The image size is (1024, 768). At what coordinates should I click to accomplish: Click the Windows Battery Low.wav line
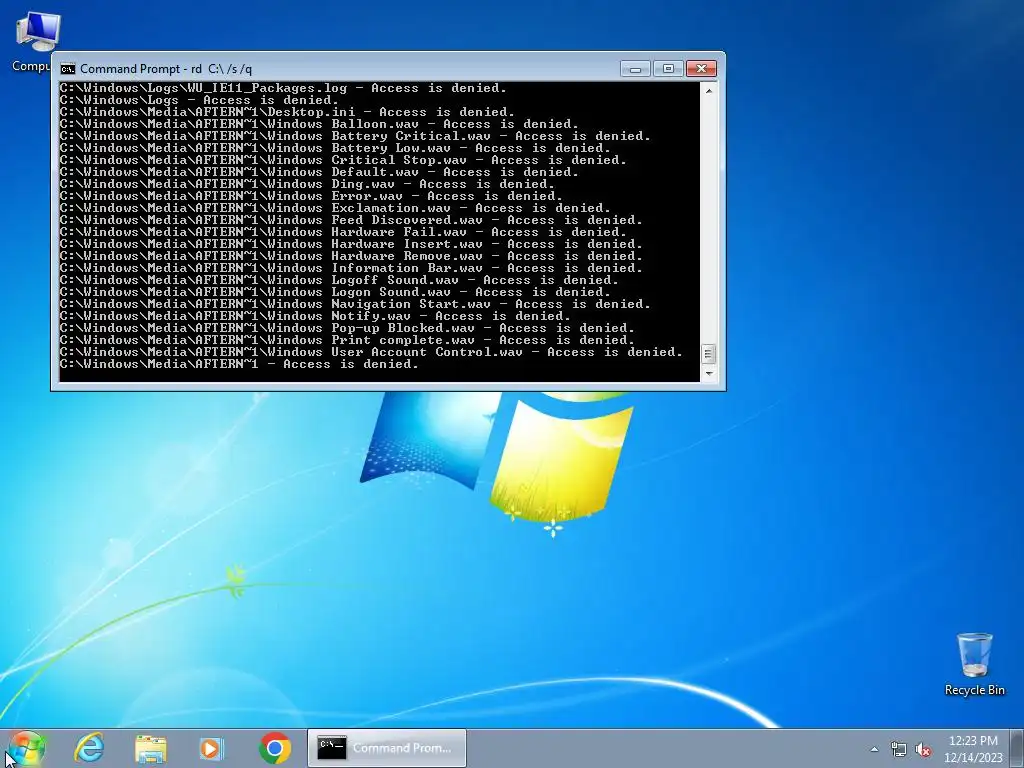coord(335,148)
